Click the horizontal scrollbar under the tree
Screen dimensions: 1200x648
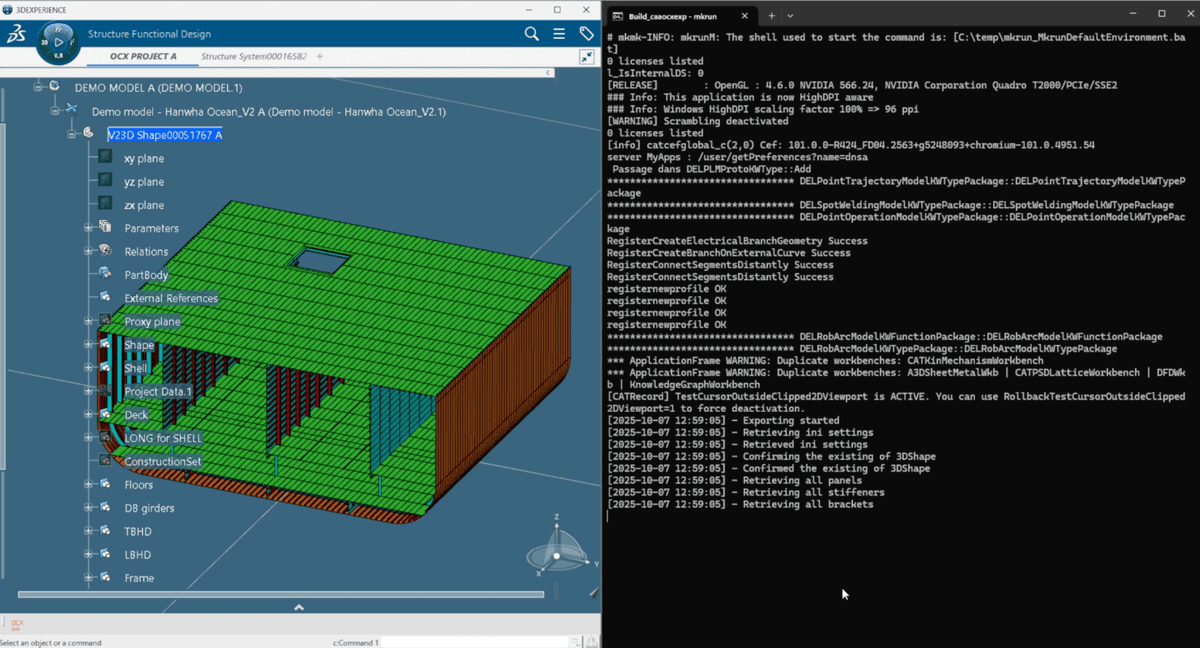[x=280, y=594]
